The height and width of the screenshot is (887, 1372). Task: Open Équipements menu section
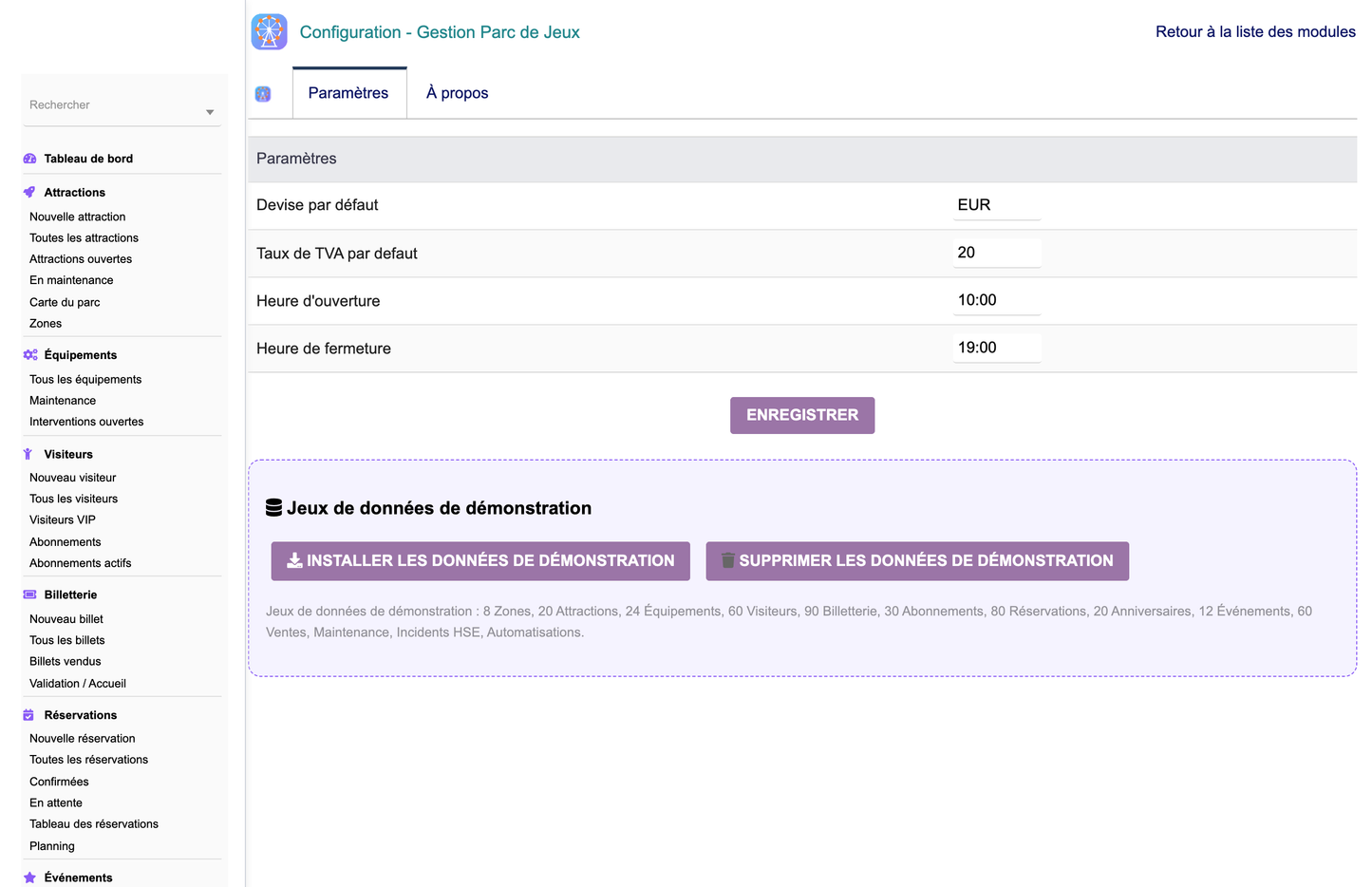(x=81, y=355)
